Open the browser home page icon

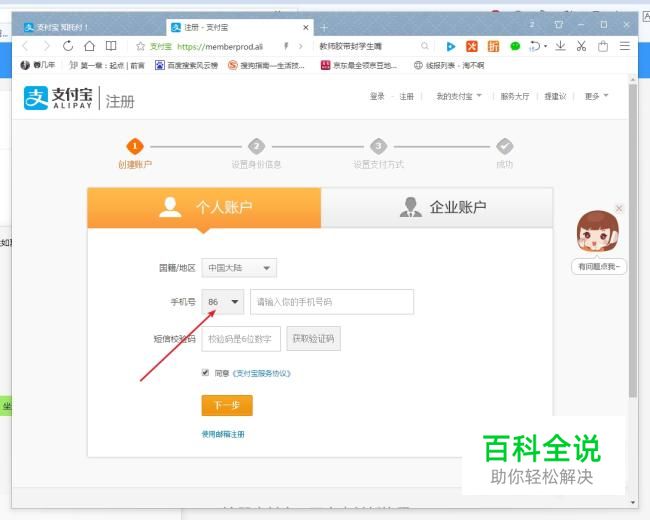pos(89,46)
